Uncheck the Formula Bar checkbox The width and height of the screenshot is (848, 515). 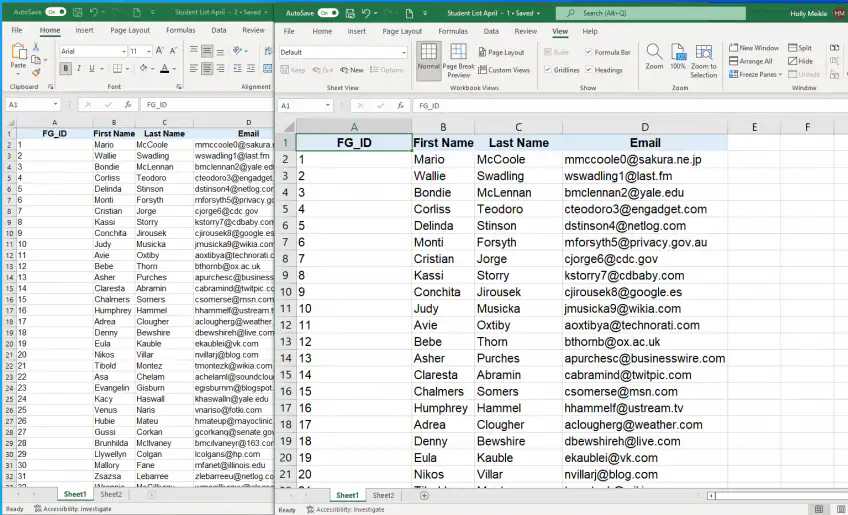[588, 52]
